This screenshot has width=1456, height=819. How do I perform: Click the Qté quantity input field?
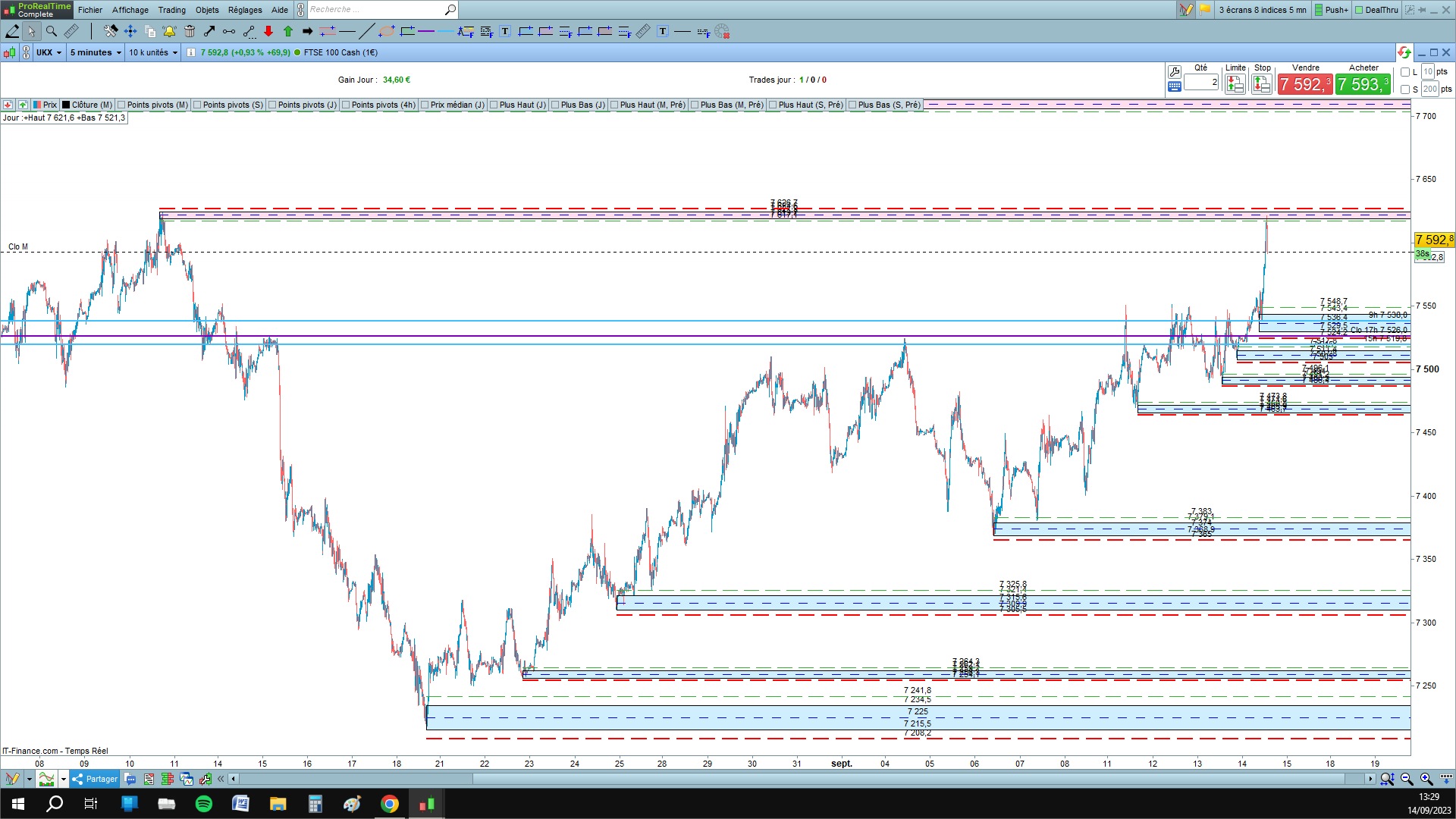tap(1201, 82)
